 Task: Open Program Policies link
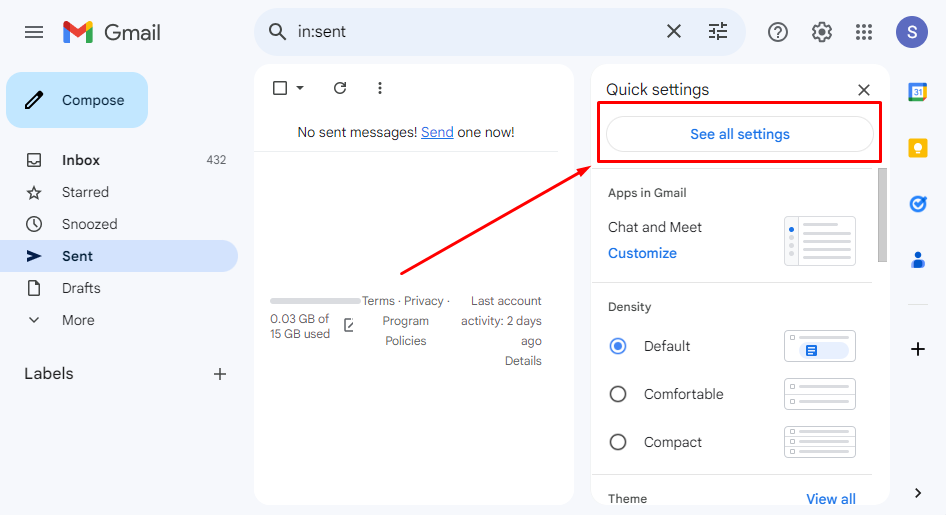pyautogui.click(x=405, y=330)
